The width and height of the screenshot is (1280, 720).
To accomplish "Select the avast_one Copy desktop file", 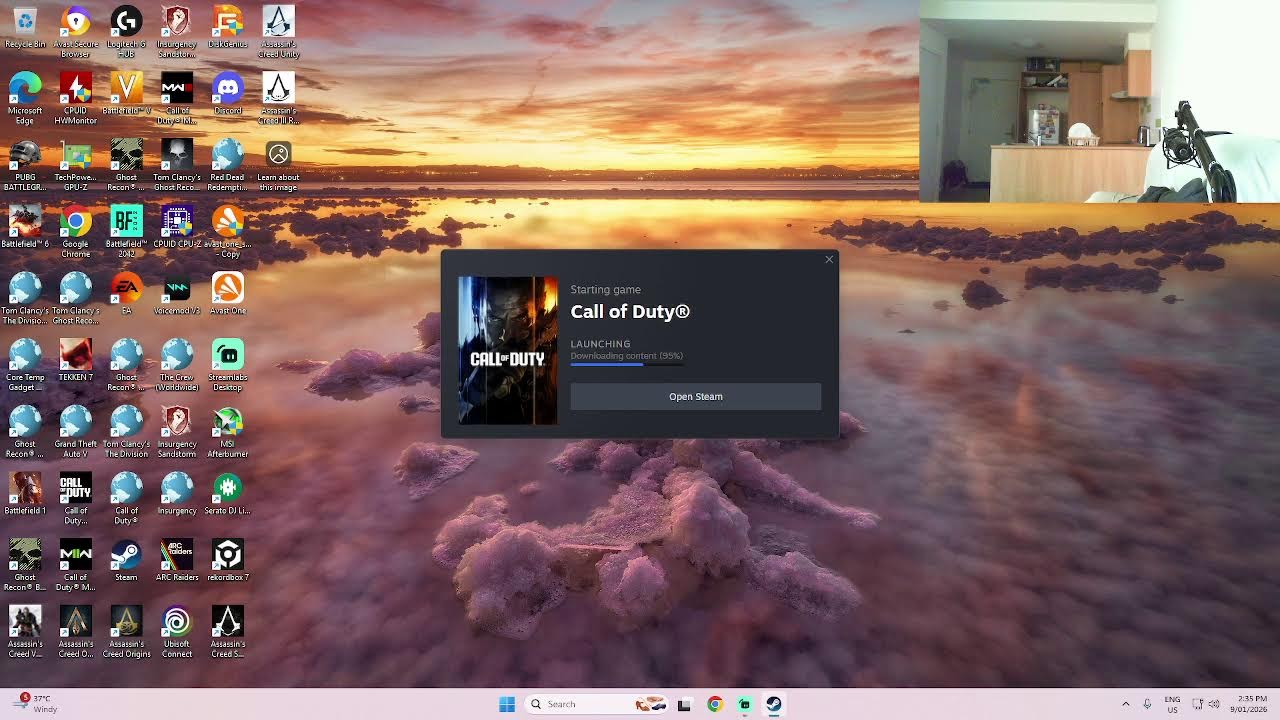I will (227, 232).
